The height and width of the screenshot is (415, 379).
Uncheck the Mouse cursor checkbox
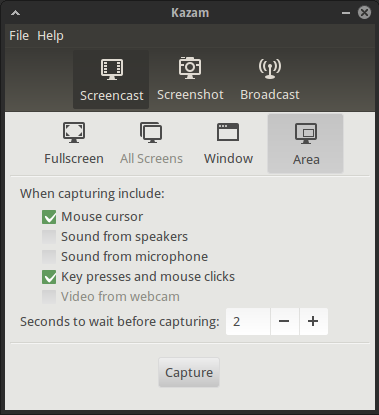click(x=49, y=217)
